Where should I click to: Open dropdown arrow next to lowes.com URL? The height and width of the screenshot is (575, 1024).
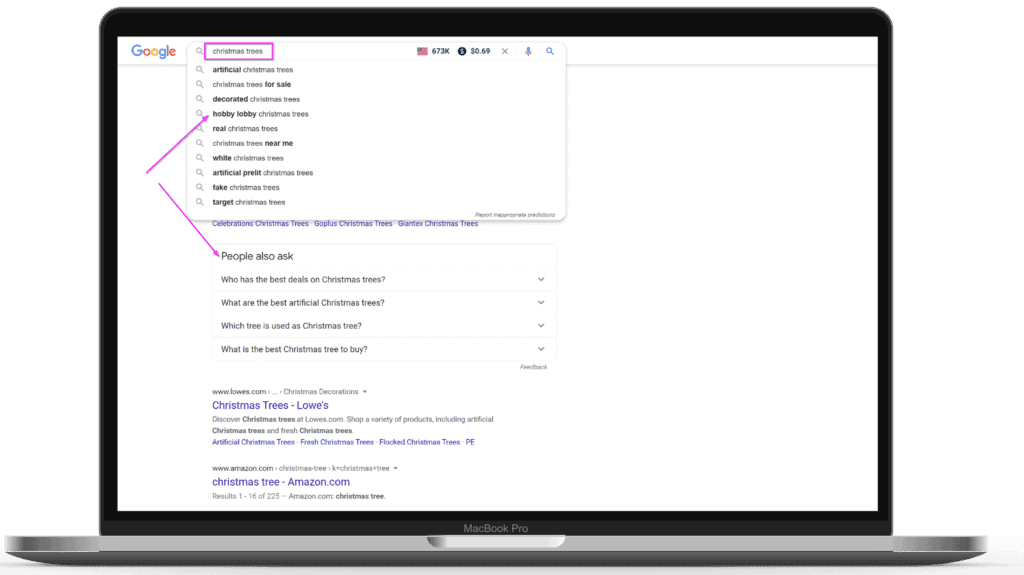coord(364,392)
